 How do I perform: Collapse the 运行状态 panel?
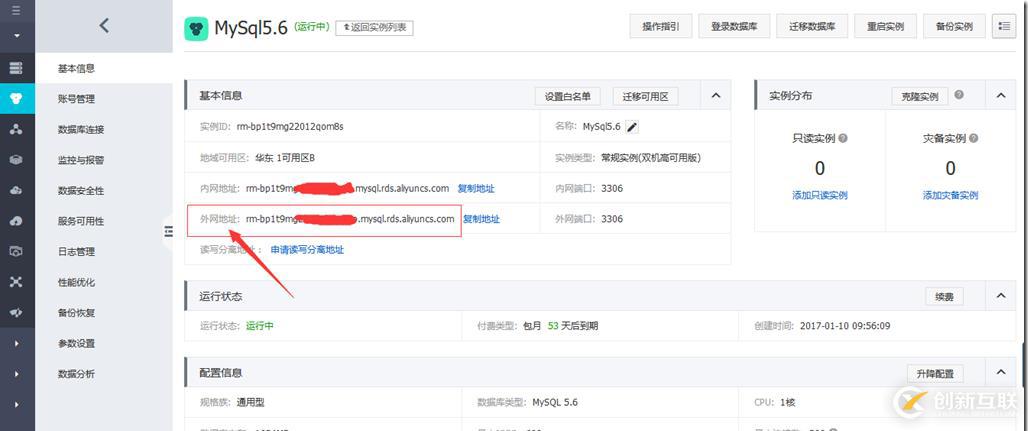1000,296
